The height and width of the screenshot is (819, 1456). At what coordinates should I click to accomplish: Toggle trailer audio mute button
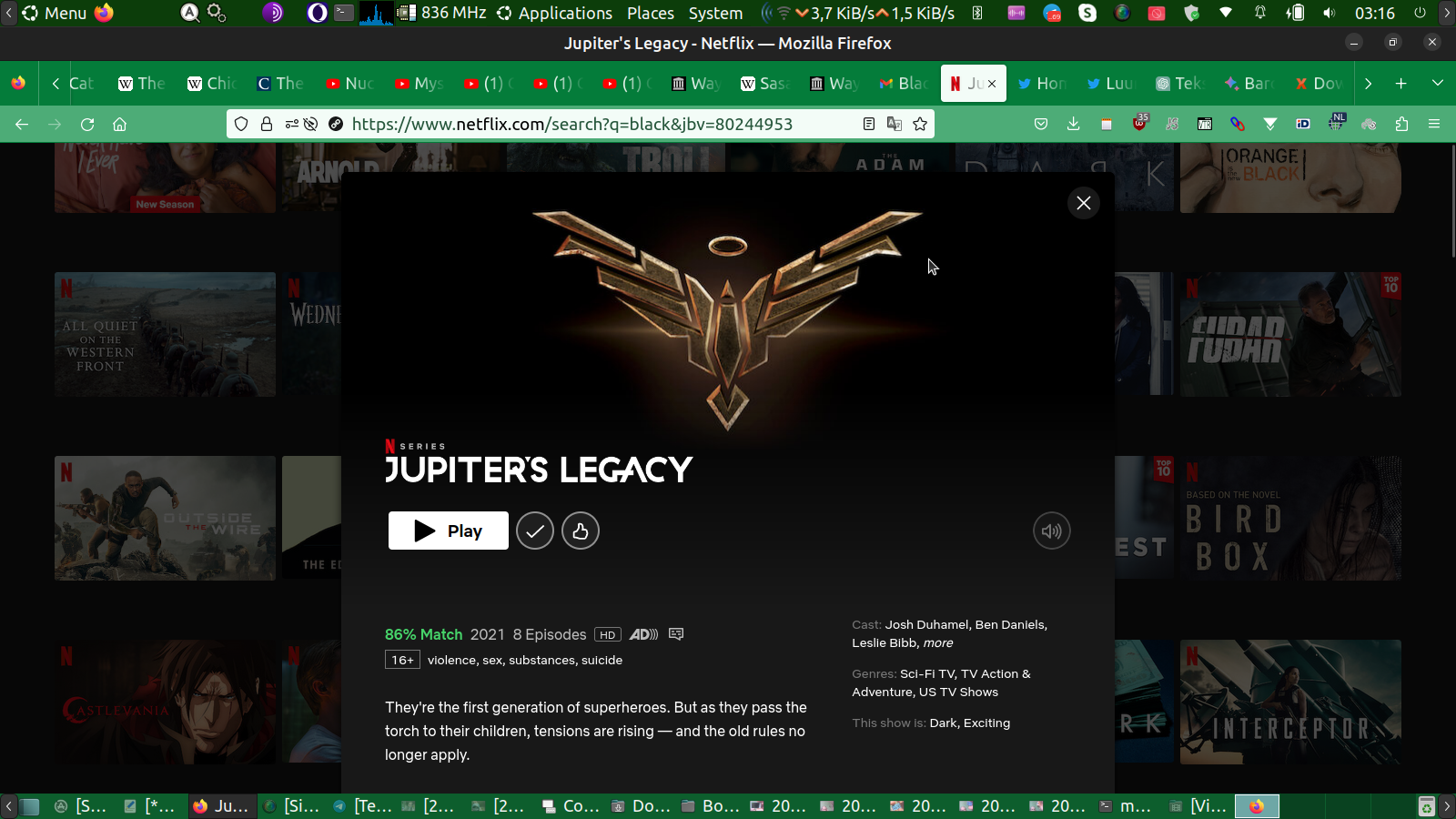(x=1052, y=531)
